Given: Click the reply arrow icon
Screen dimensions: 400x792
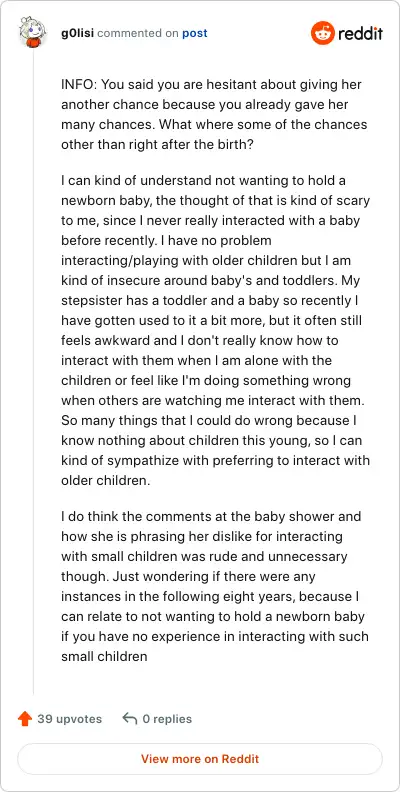Looking at the screenshot, I should (x=130, y=718).
